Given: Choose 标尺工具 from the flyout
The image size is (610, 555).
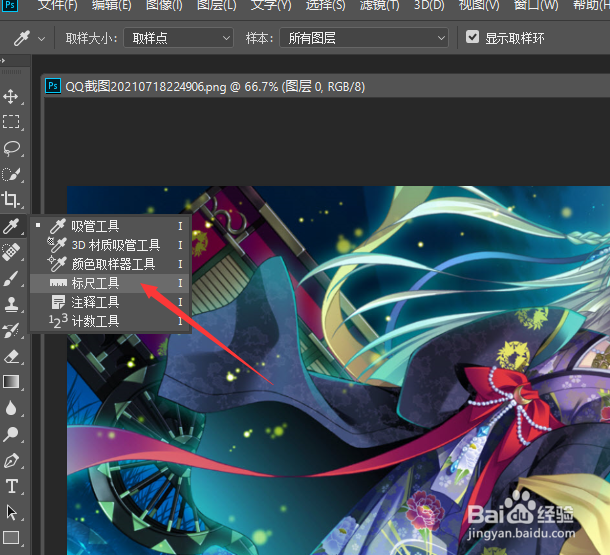Looking at the screenshot, I should pyautogui.click(x=109, y=283).
